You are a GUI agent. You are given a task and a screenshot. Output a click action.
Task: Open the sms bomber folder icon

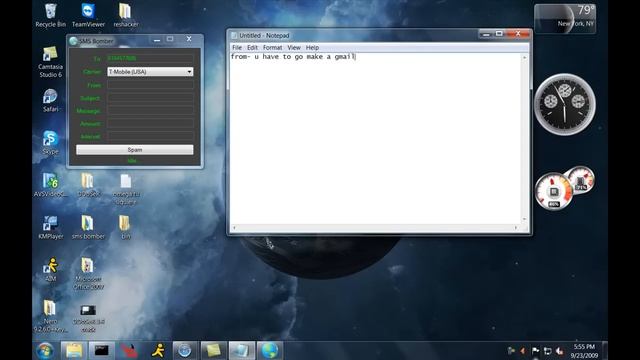click(88, 227)
